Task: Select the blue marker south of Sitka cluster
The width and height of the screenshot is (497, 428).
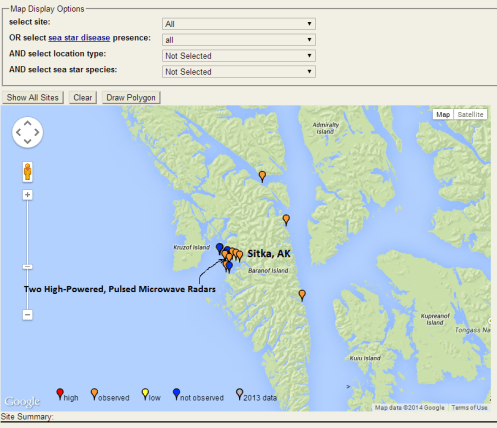Action: click(229, 267)
